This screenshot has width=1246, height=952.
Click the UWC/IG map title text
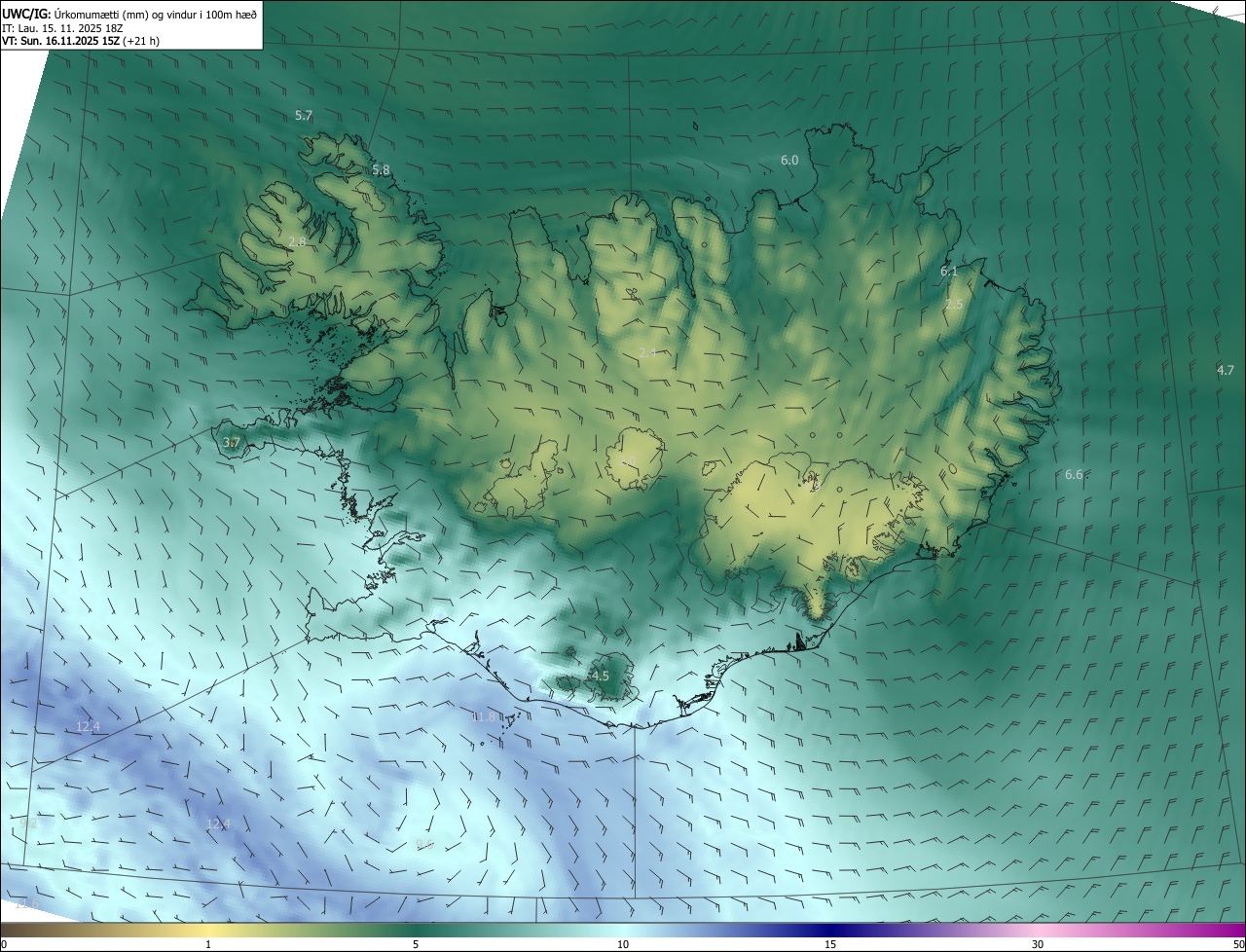pyautogui.click(x=26, y=13)
